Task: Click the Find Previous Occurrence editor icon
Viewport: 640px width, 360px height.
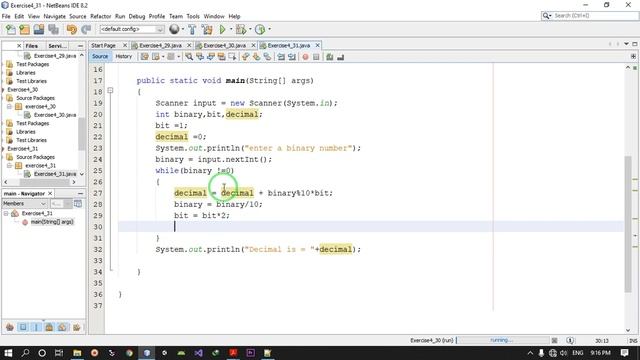Action: tap(200, 57)
